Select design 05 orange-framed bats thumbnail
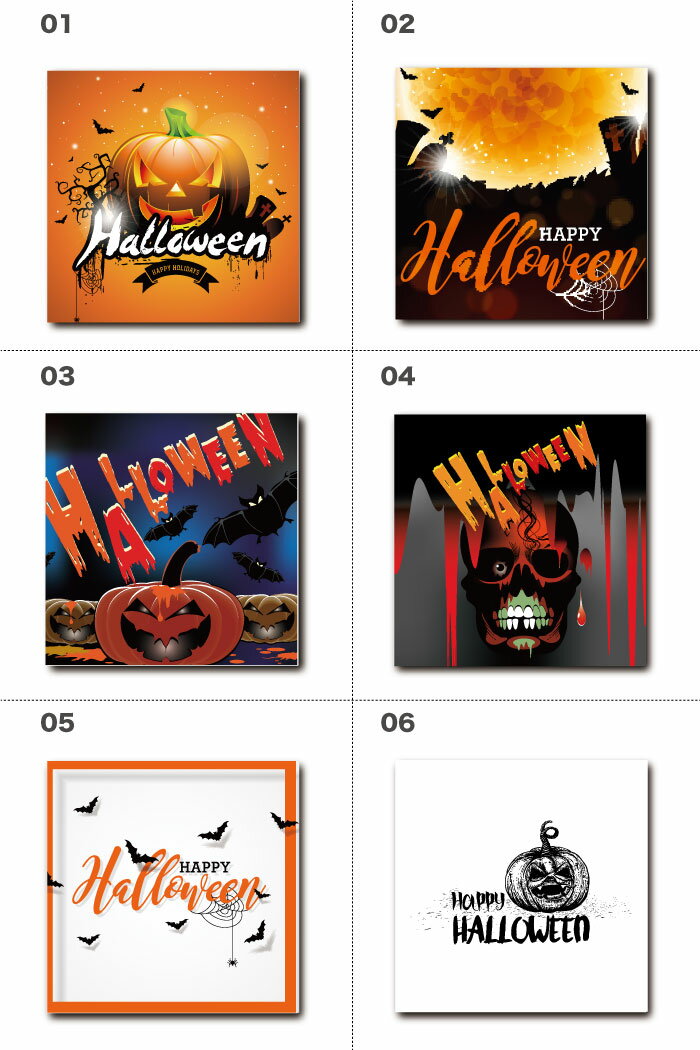The height and width of the screenshot is (1050, 700). click(x=173, y=887)
